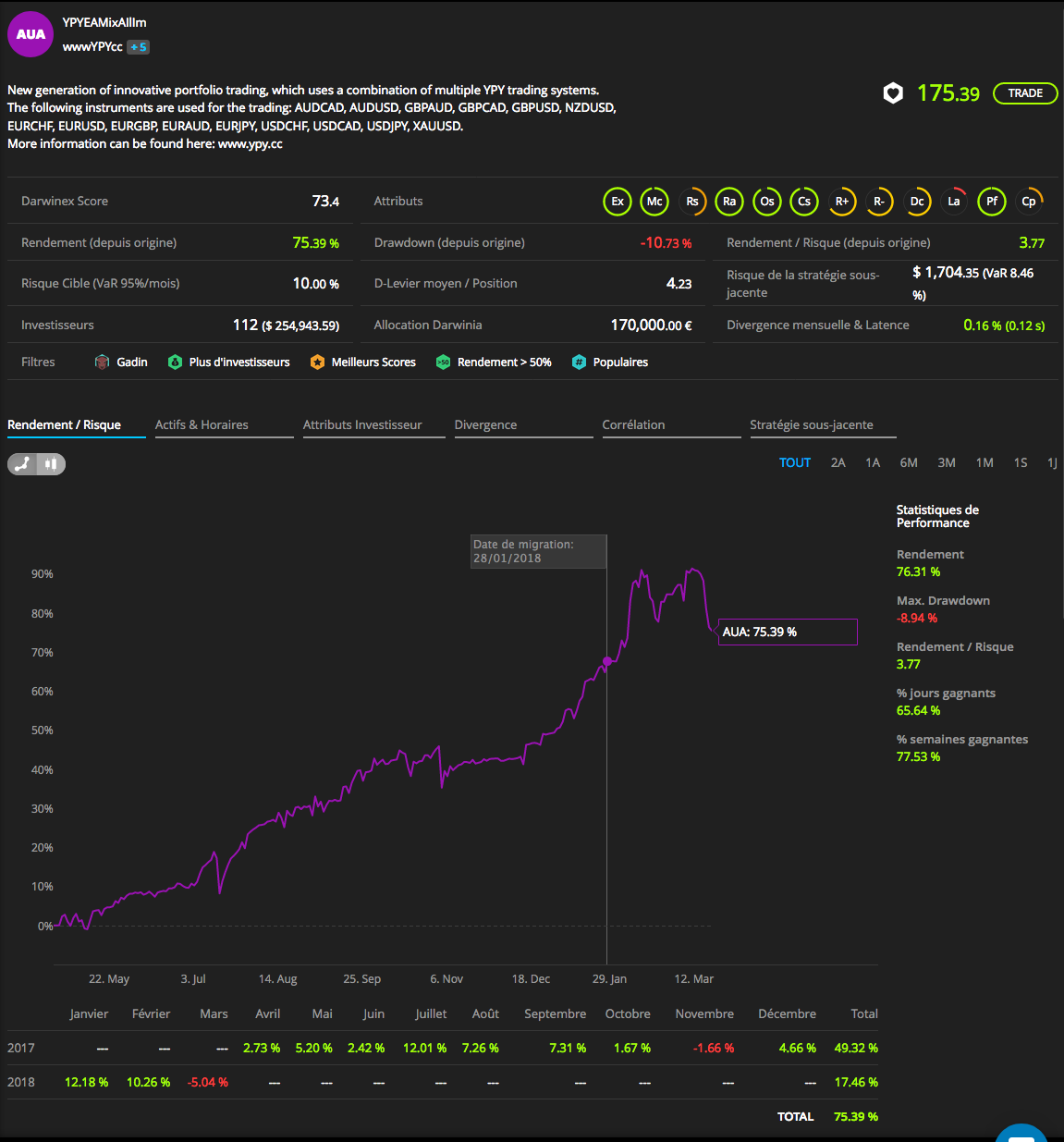Viewport: 1064px width, 1142px height.
Task: Click the Ex attribute circle
Action: click(x=618, y=201)
